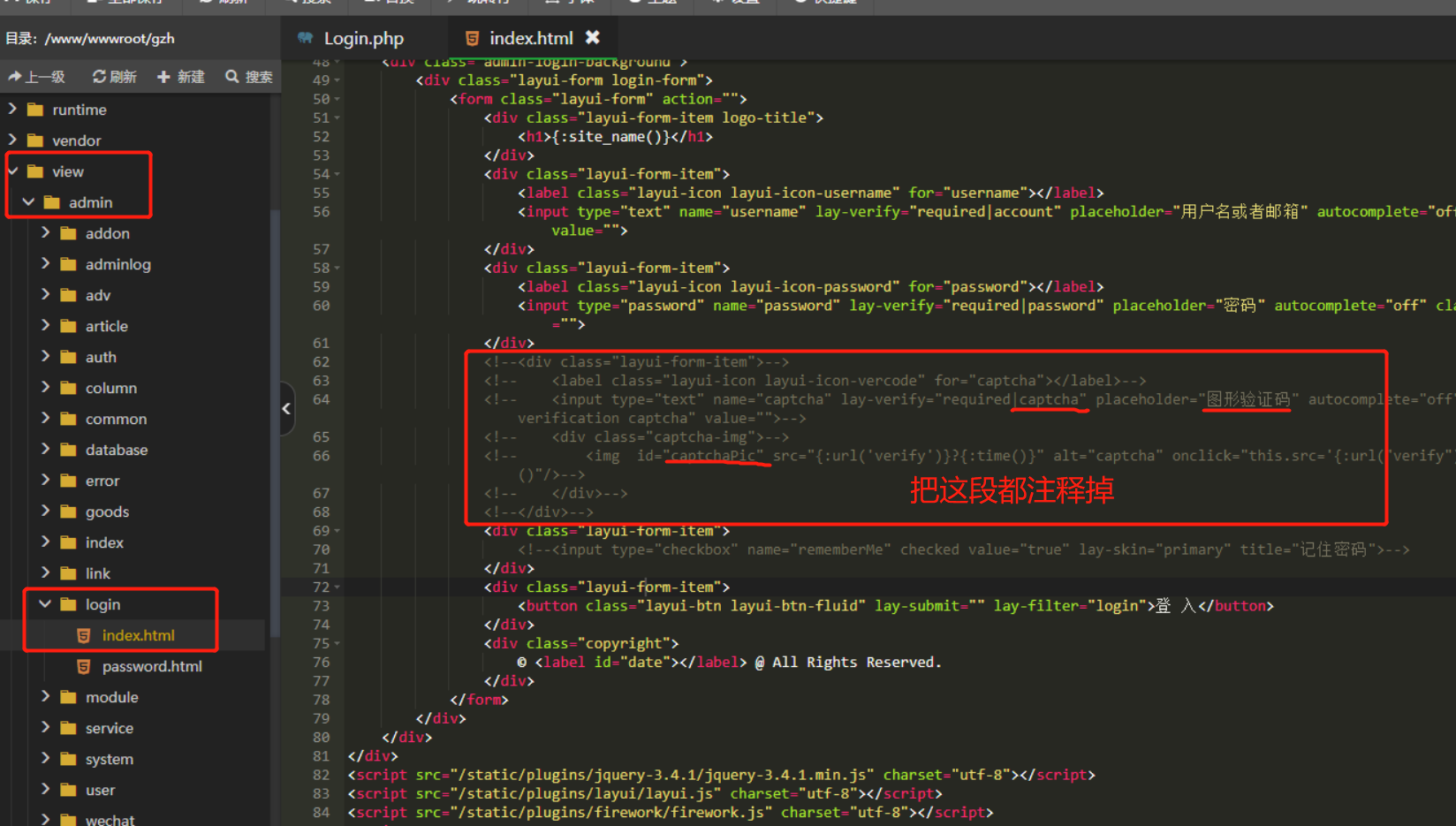Click the PHP icon on Login.php tab
Image resolution: width=1456 pixels, height=826 pixels.
pos(306,38)
